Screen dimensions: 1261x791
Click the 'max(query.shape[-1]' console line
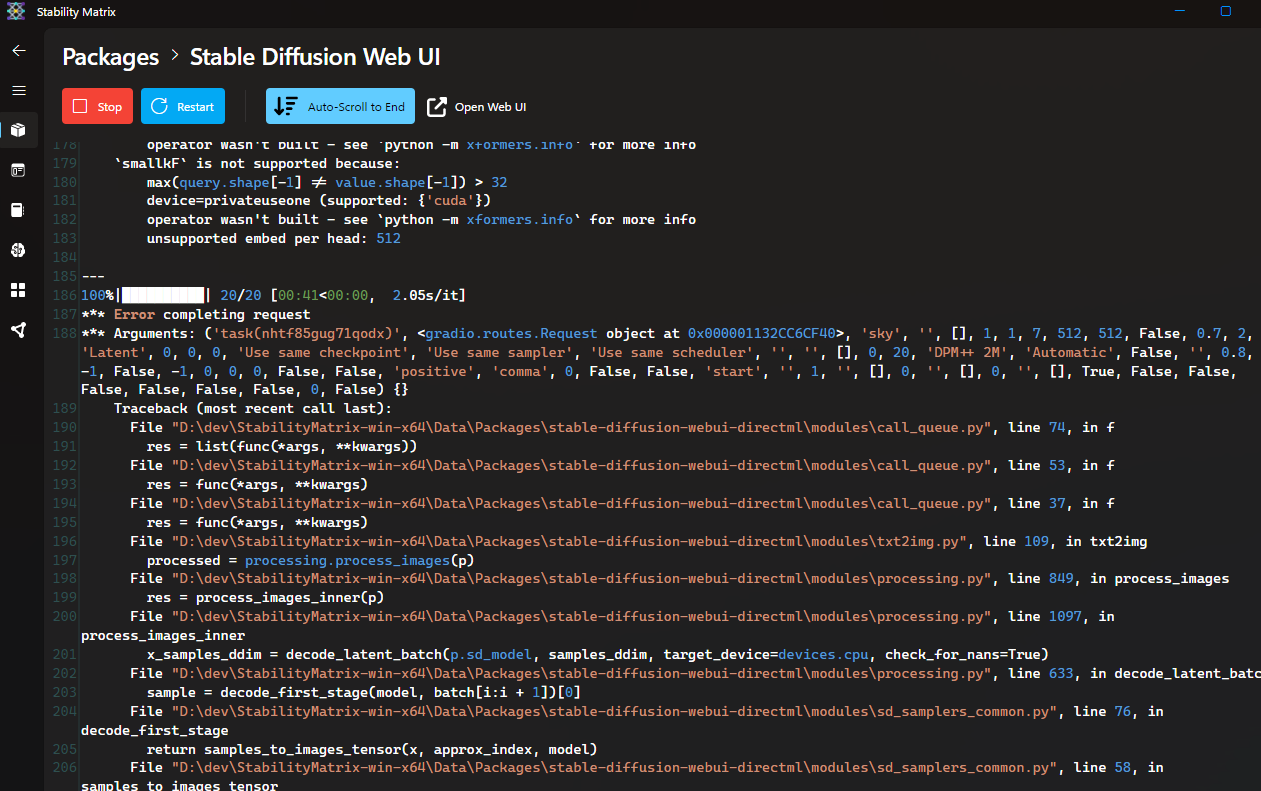pyautogui.click(x=327, y=182)
